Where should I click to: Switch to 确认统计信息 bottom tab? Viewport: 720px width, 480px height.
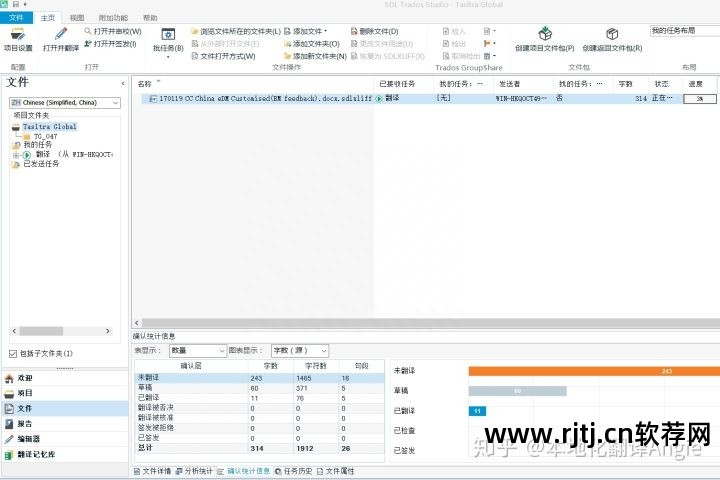click(x=244, y=471)
